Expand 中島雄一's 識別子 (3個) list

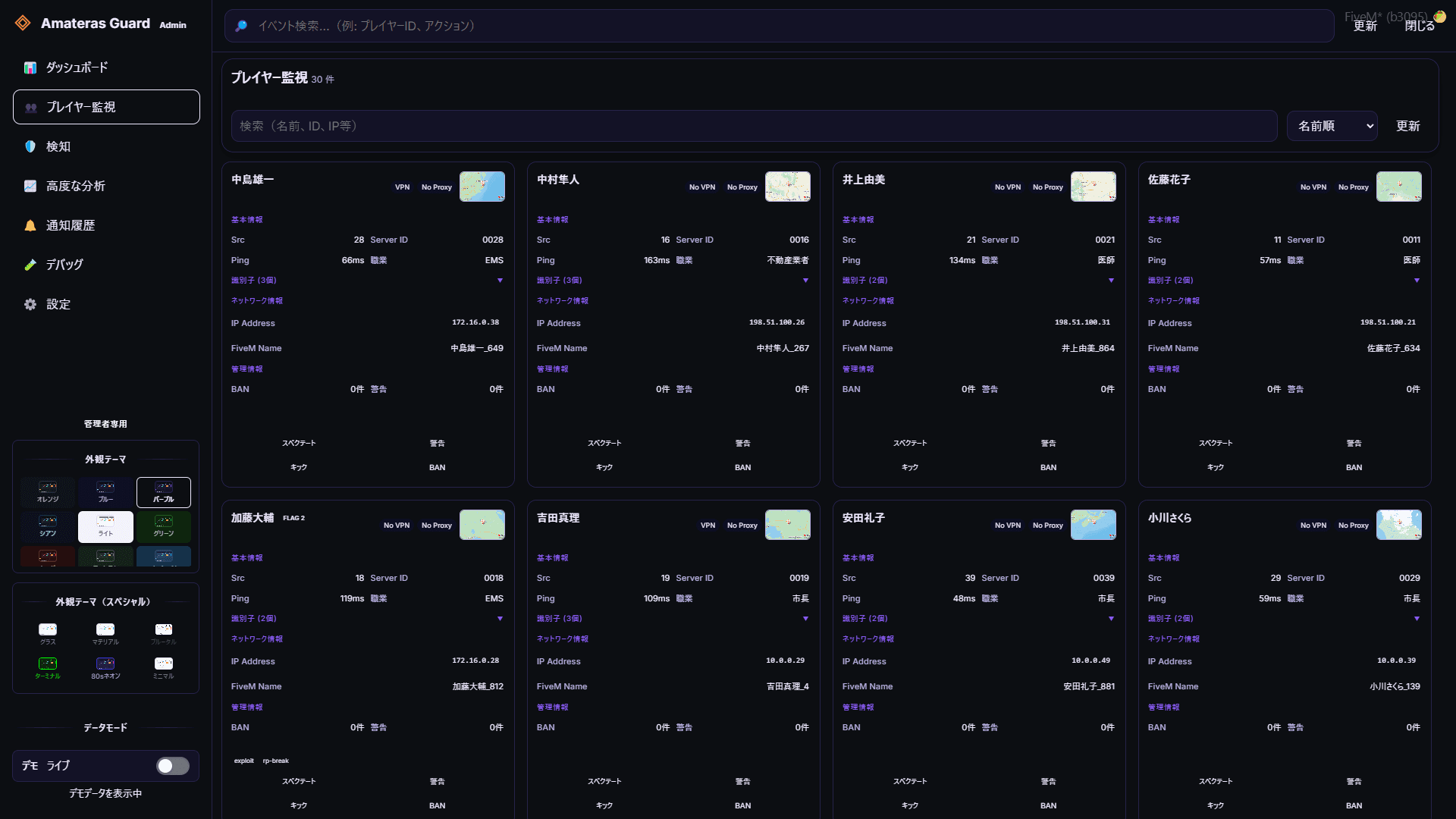(368, 281)
